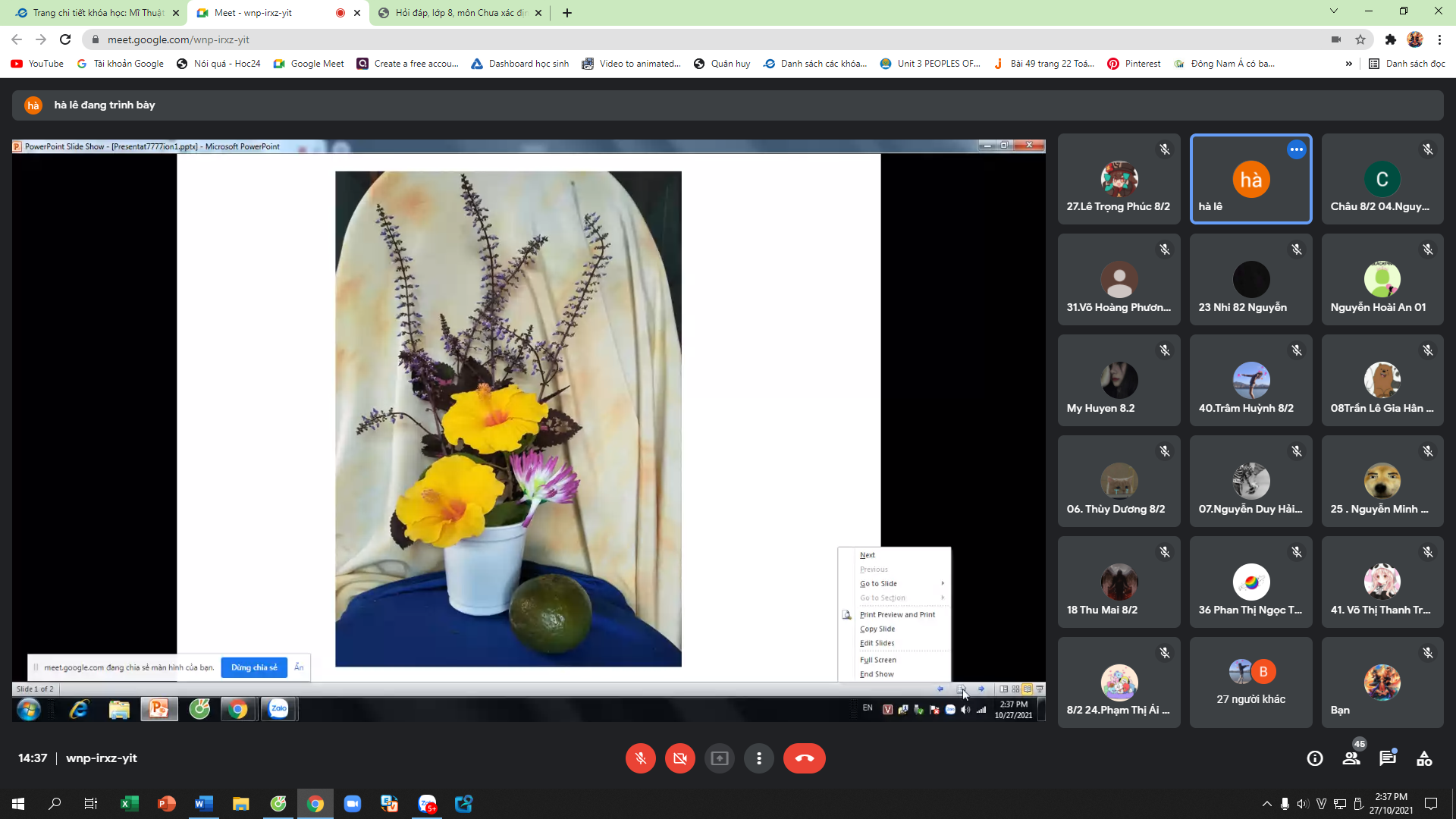The image size is (1456, 819).
Task: Click the options dots on hà lê tile
Action: coord(1297,149)
